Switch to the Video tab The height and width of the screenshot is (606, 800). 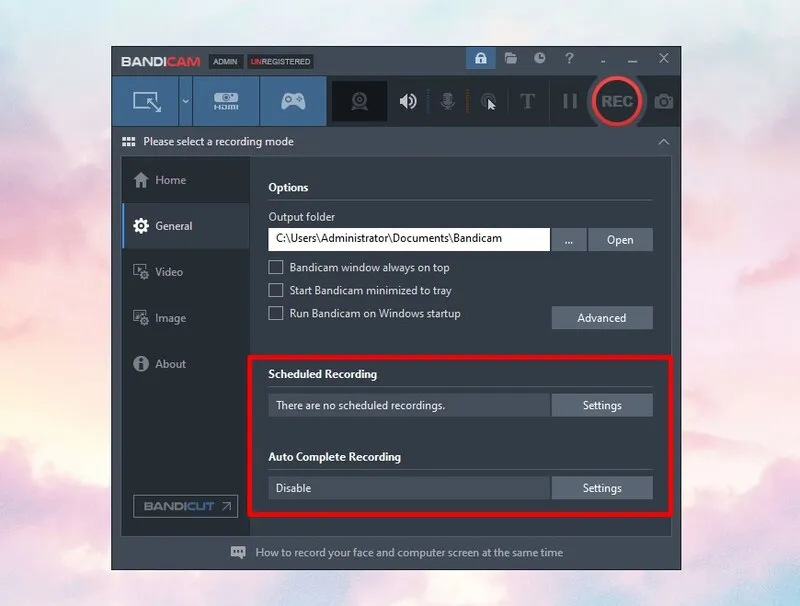tap(168, 272)
